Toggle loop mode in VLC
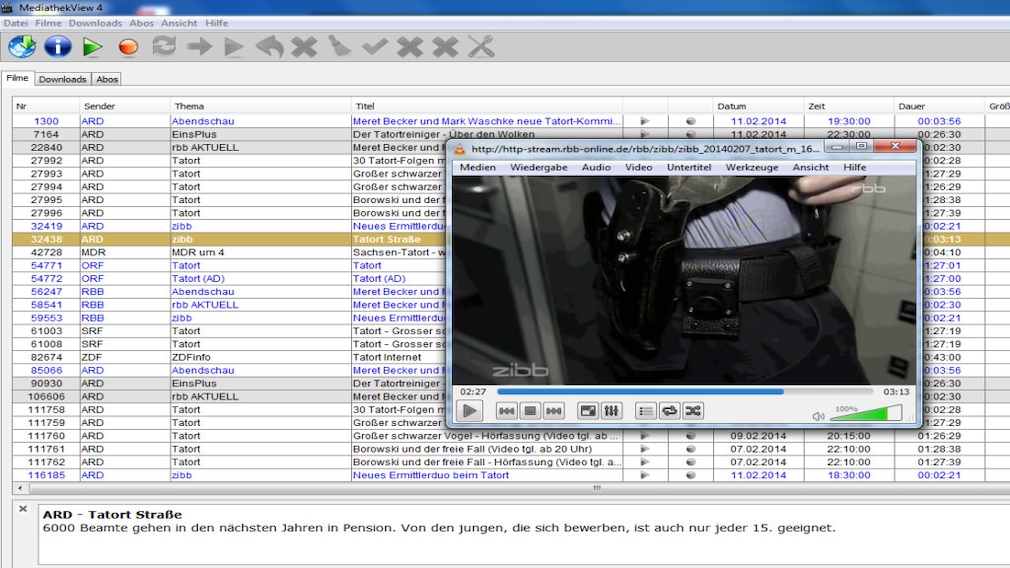1010x568 pixels. point(670,411)
